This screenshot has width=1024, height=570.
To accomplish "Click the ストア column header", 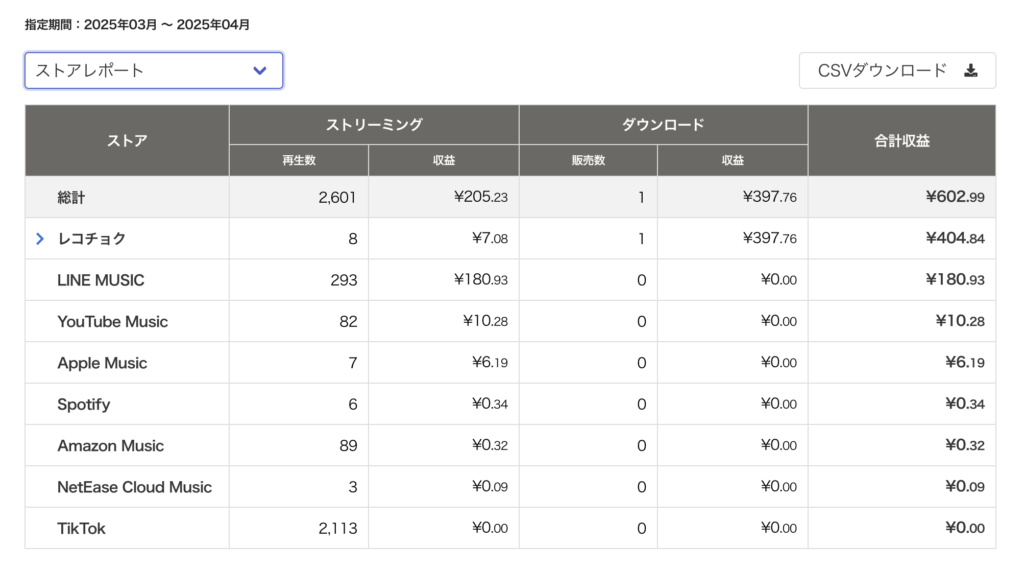I will 127,140.
